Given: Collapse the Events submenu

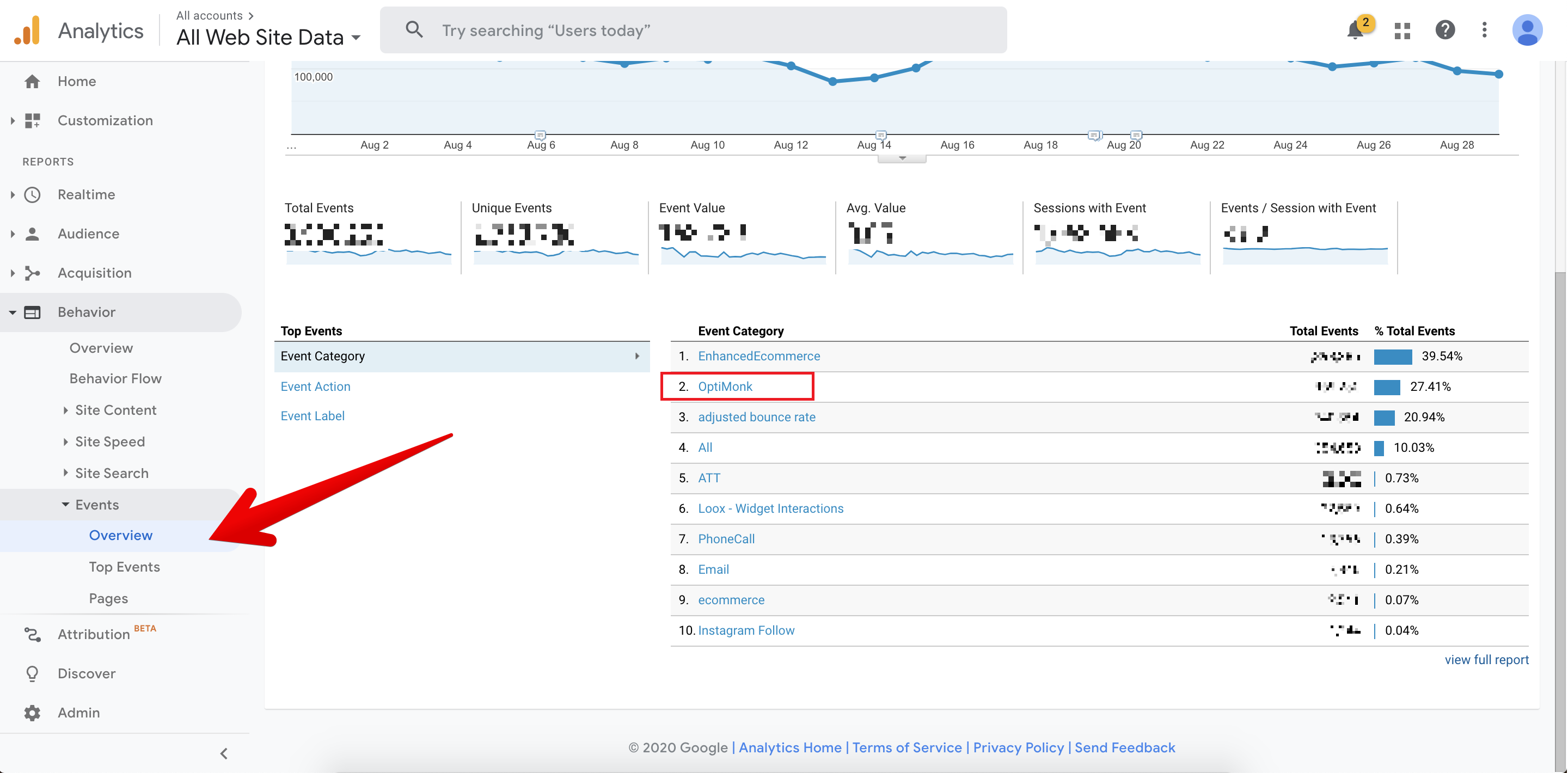Looking at the screenshot, I should [x=66, y=505].
